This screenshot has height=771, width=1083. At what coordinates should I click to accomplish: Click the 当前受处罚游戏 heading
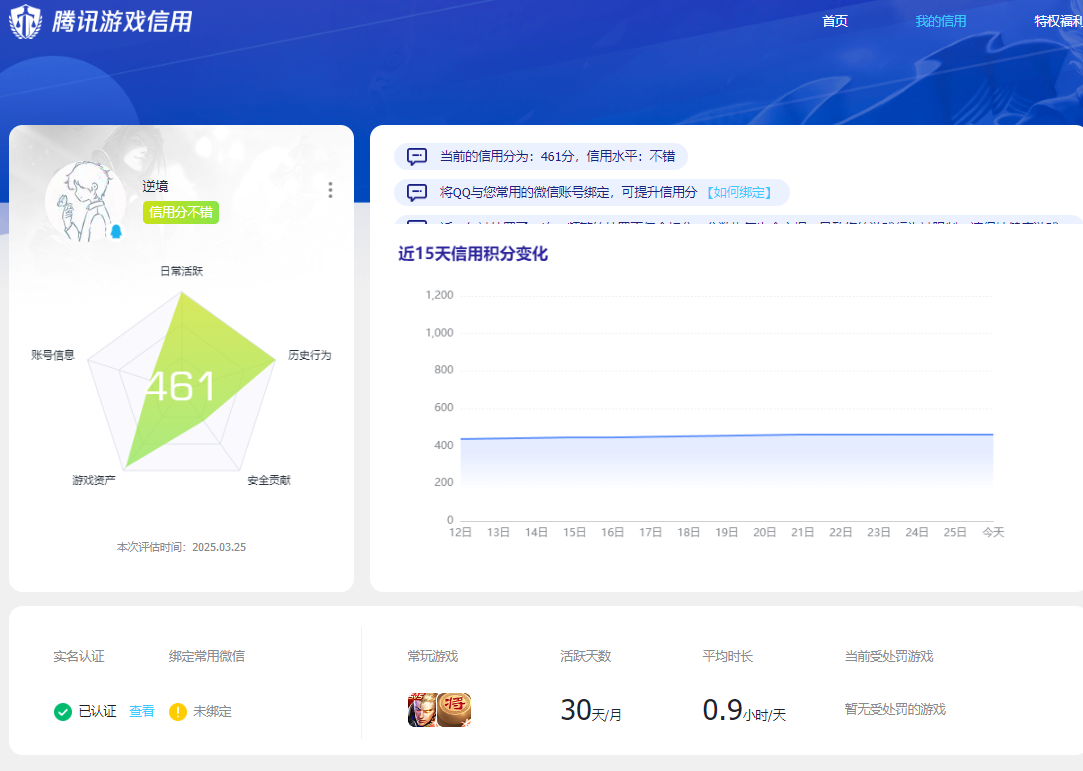(889, 656)
